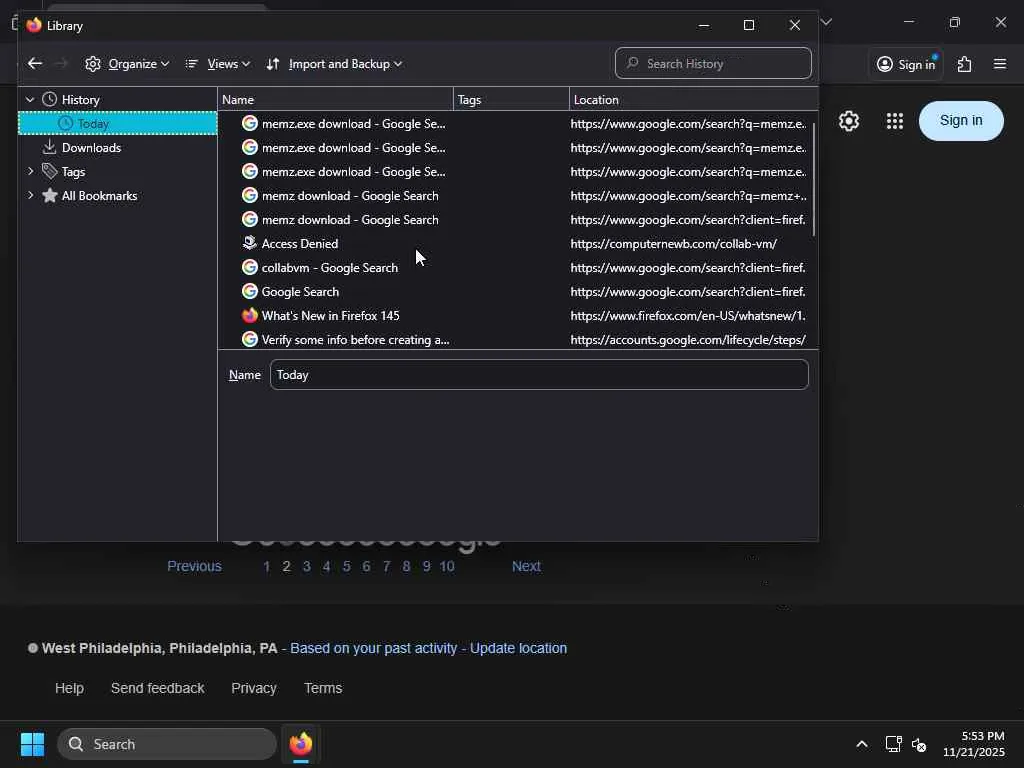Screen dimensions: 1024x768
Task: Show hidden system tray icons
Action: point(861,744)
